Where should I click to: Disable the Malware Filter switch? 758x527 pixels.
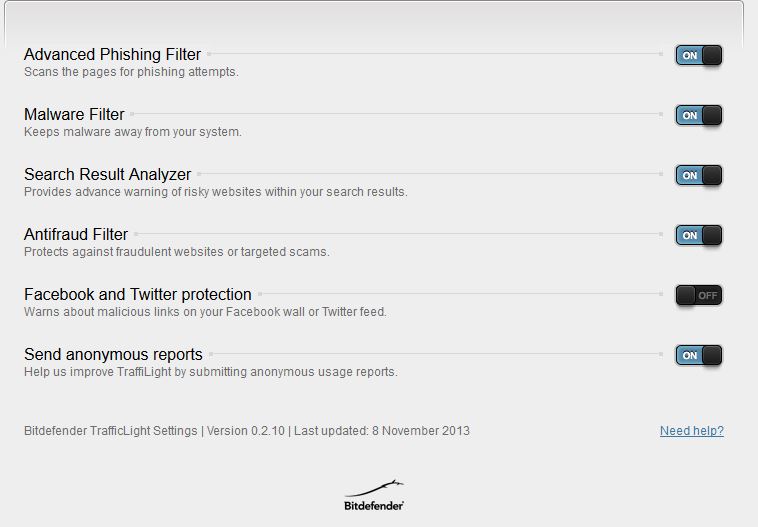point(699,115)
